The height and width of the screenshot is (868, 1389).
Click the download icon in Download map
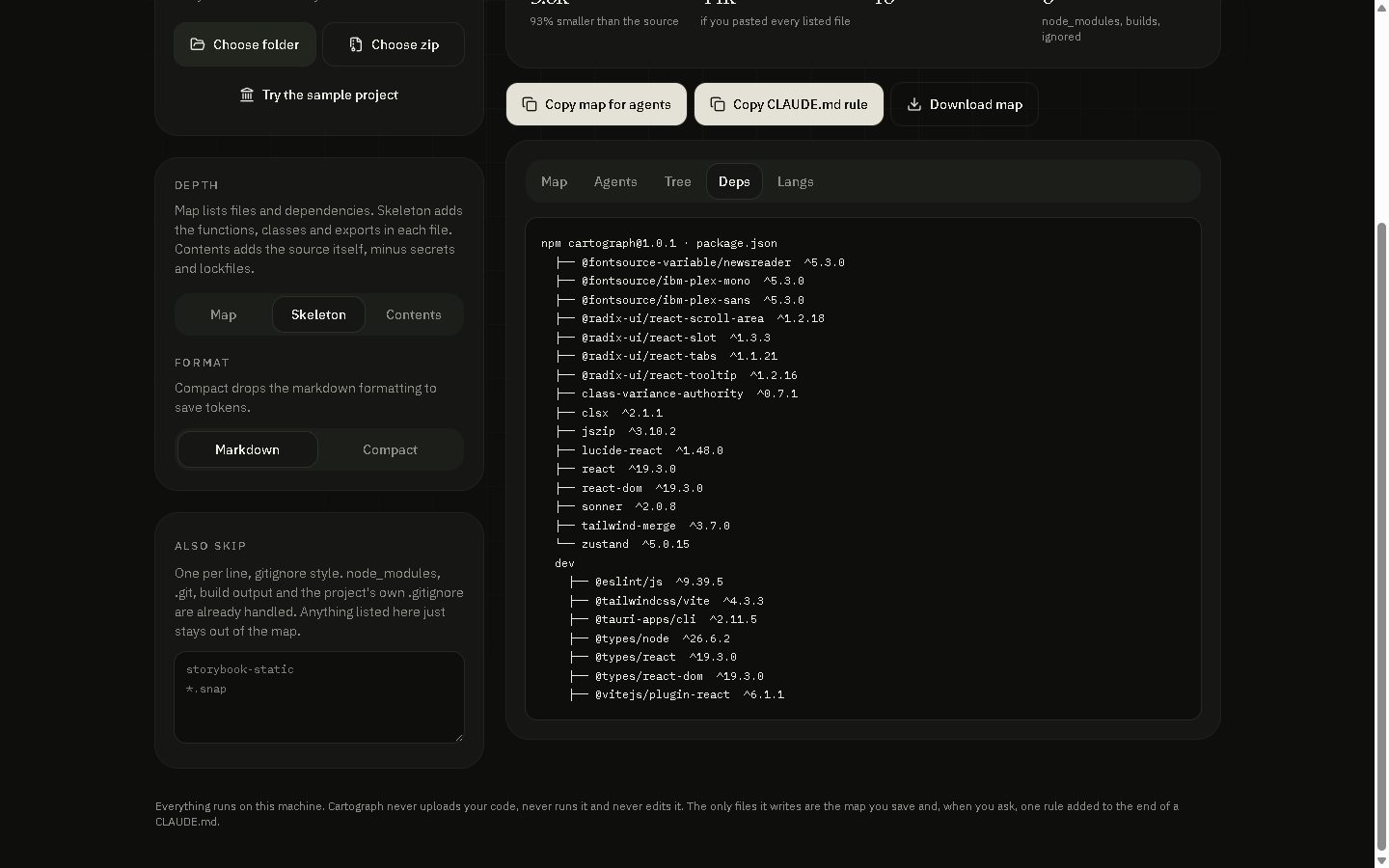[914, 104]
